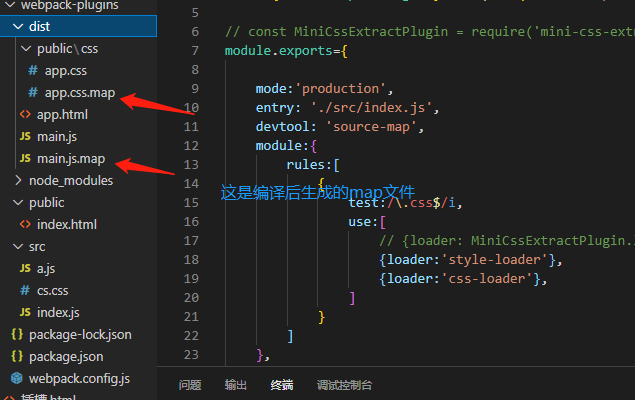Click 'css-loader' string on line 19
Screen dimensions: 635x400
tap(487, 279)
